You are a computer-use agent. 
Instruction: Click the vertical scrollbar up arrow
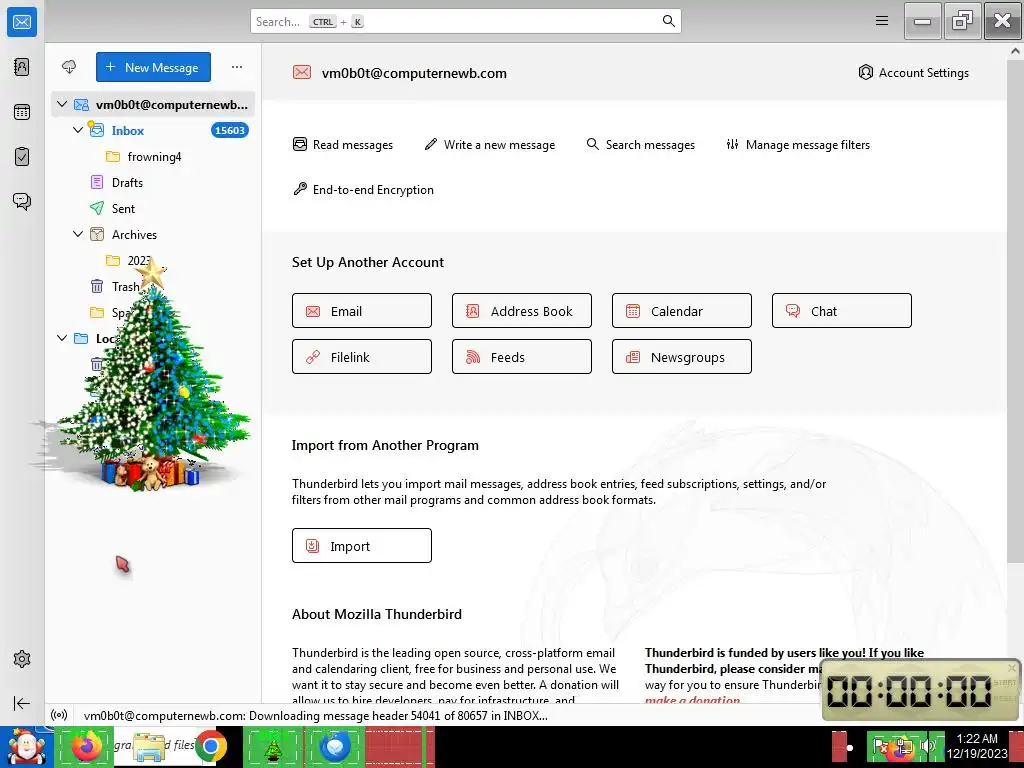pos(1015,50)
